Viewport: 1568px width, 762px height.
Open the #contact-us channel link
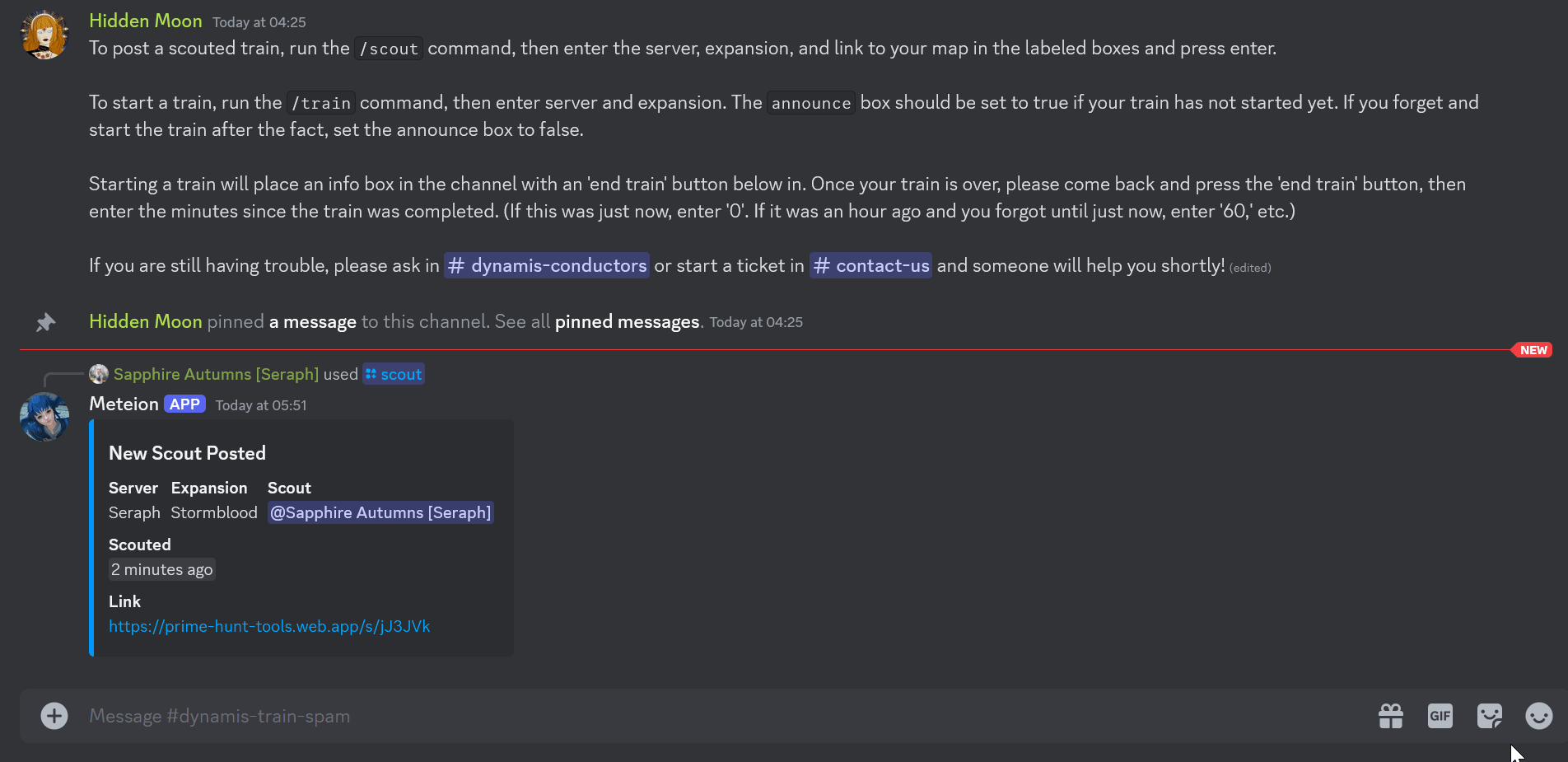870,265
